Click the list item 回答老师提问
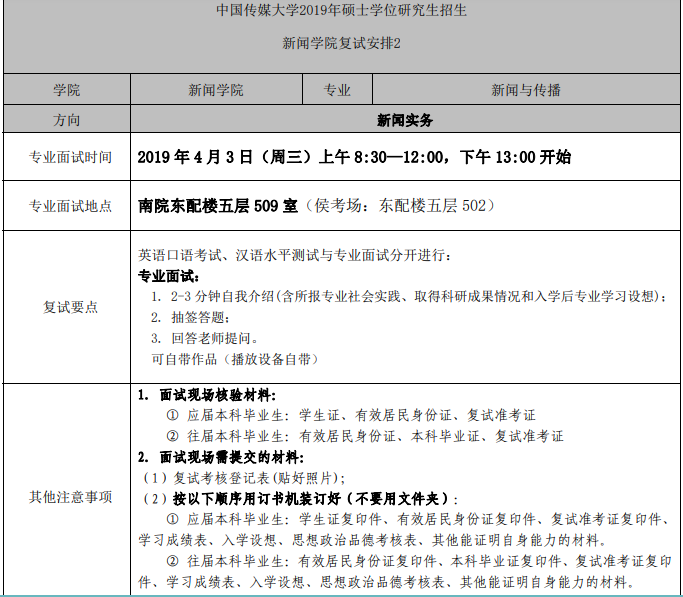This screenshot has width=683, height=597. point(198,338)
